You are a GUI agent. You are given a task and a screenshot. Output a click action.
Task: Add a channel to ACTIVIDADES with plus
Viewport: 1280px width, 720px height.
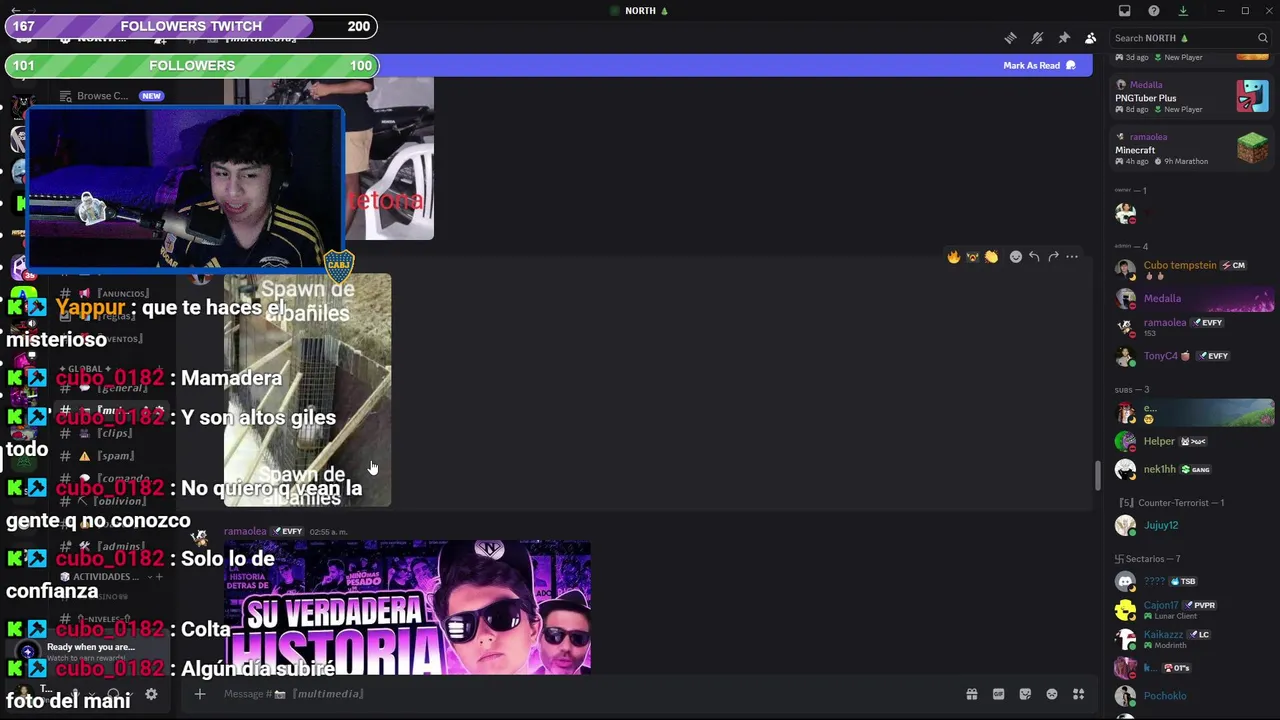[x=158, y=577]
